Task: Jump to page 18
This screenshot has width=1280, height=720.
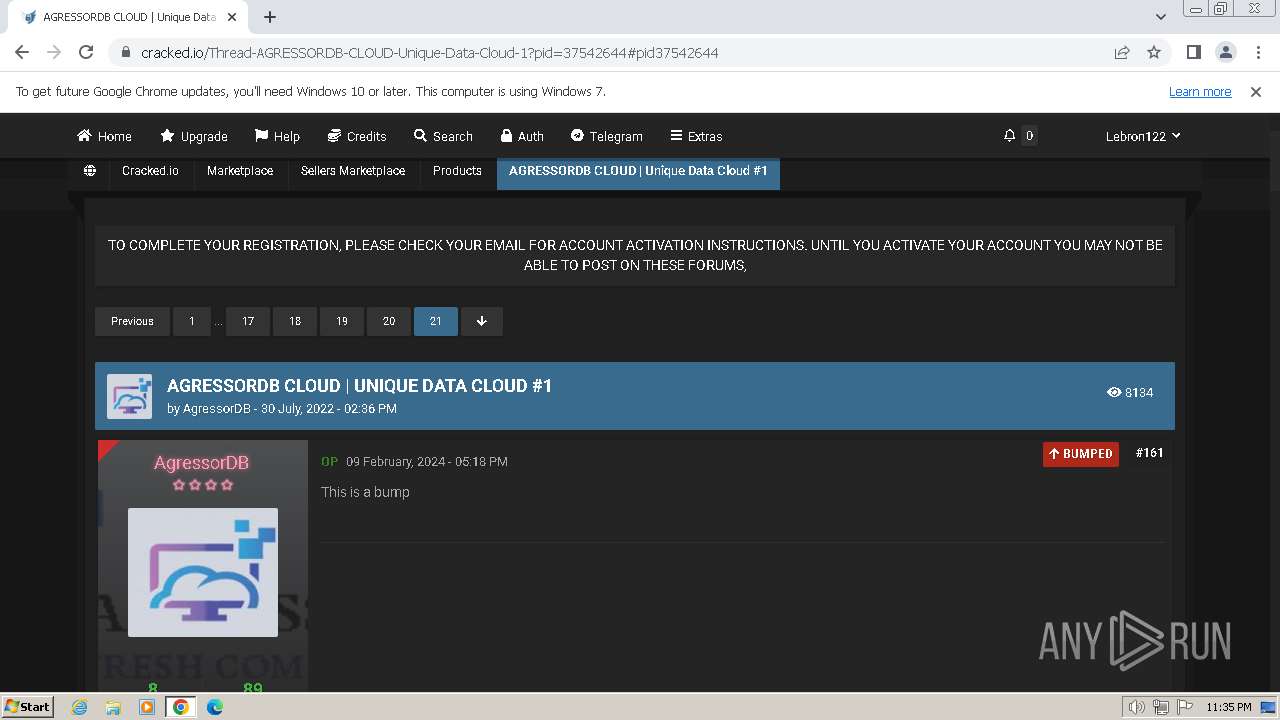Action: [x=295, y=321]
